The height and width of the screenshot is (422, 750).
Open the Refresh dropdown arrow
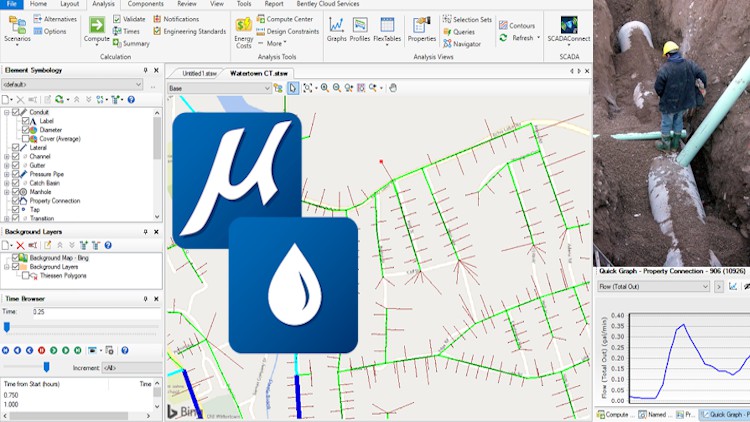point(539,37)
